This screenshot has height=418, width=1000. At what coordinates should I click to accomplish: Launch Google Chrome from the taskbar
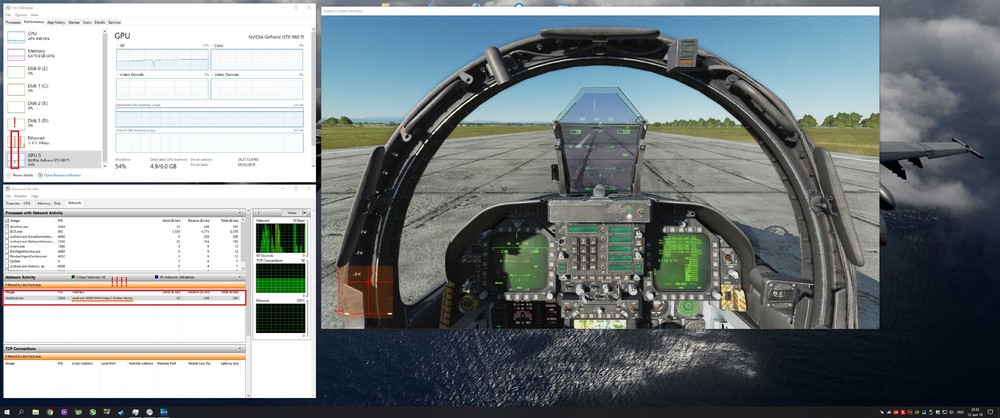[50, 412]
